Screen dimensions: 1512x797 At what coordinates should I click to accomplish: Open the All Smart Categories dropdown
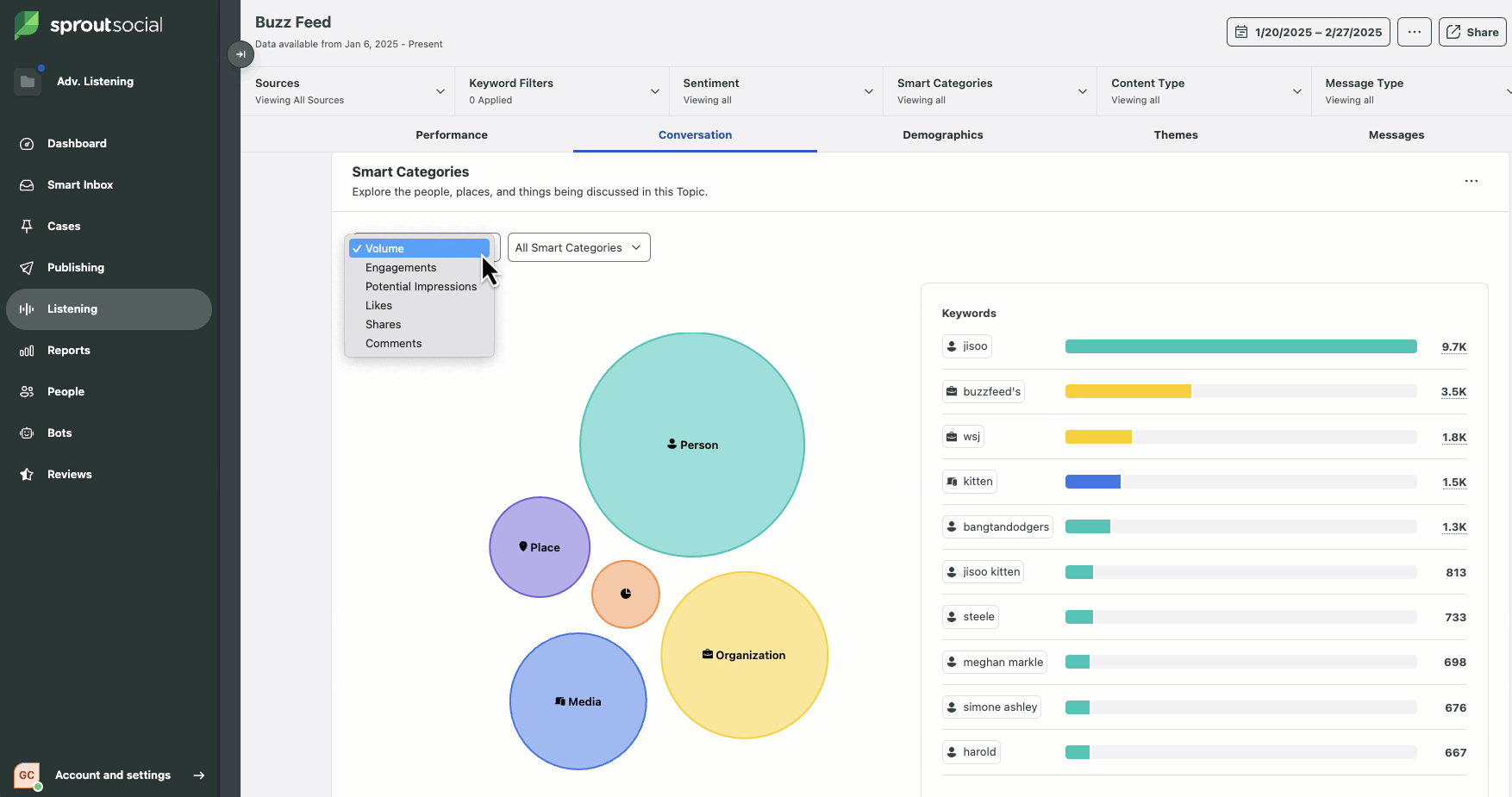[x=578, y=247]
